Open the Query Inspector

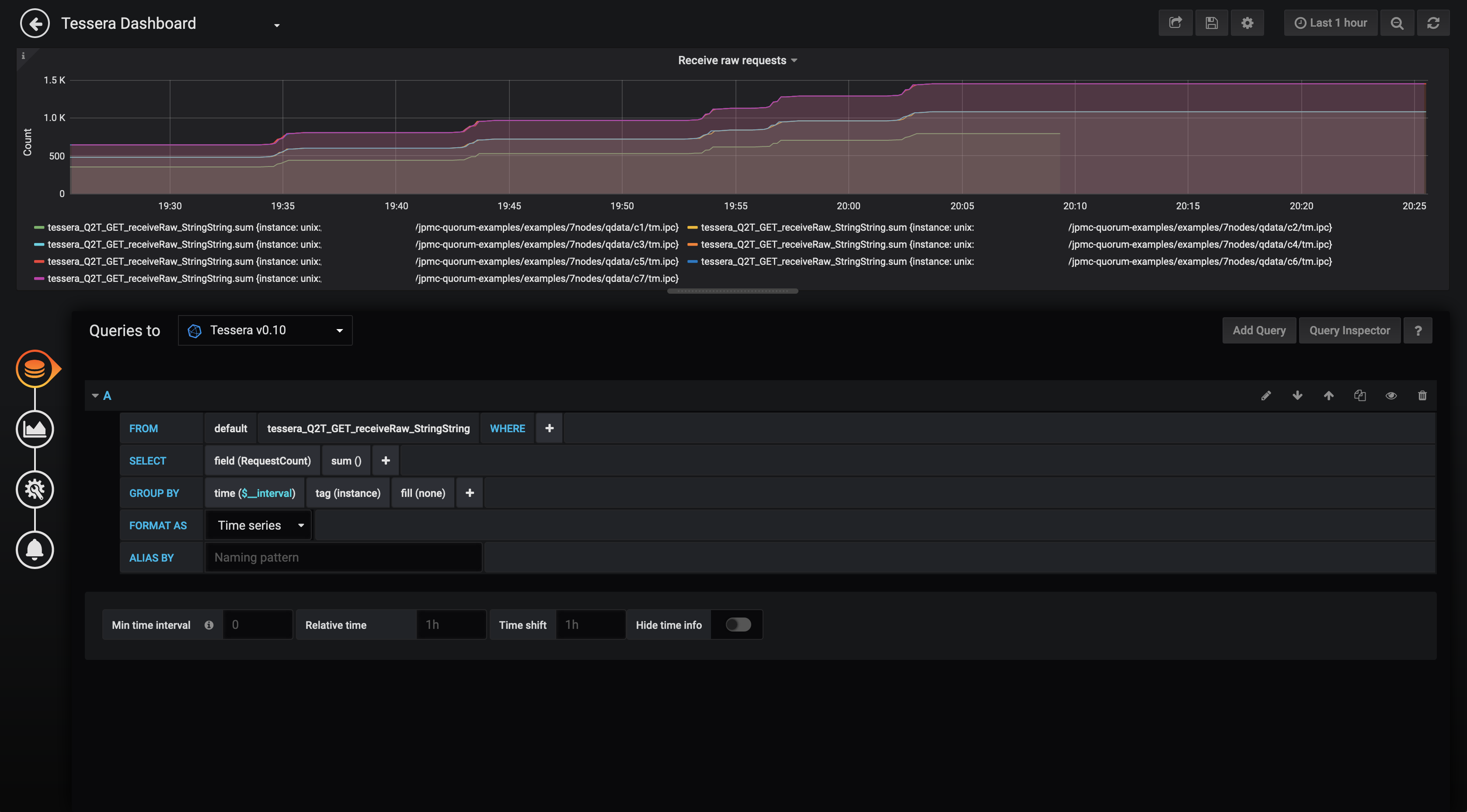(x=1349, y=330)
